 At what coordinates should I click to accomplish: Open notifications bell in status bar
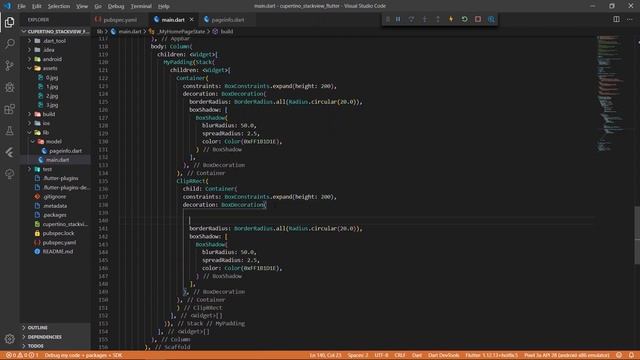631,355
